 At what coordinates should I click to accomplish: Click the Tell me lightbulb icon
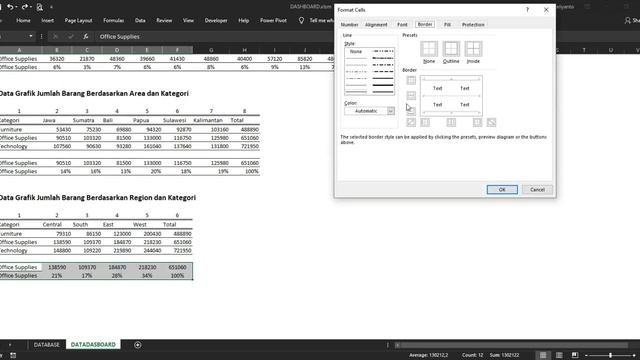301,20
